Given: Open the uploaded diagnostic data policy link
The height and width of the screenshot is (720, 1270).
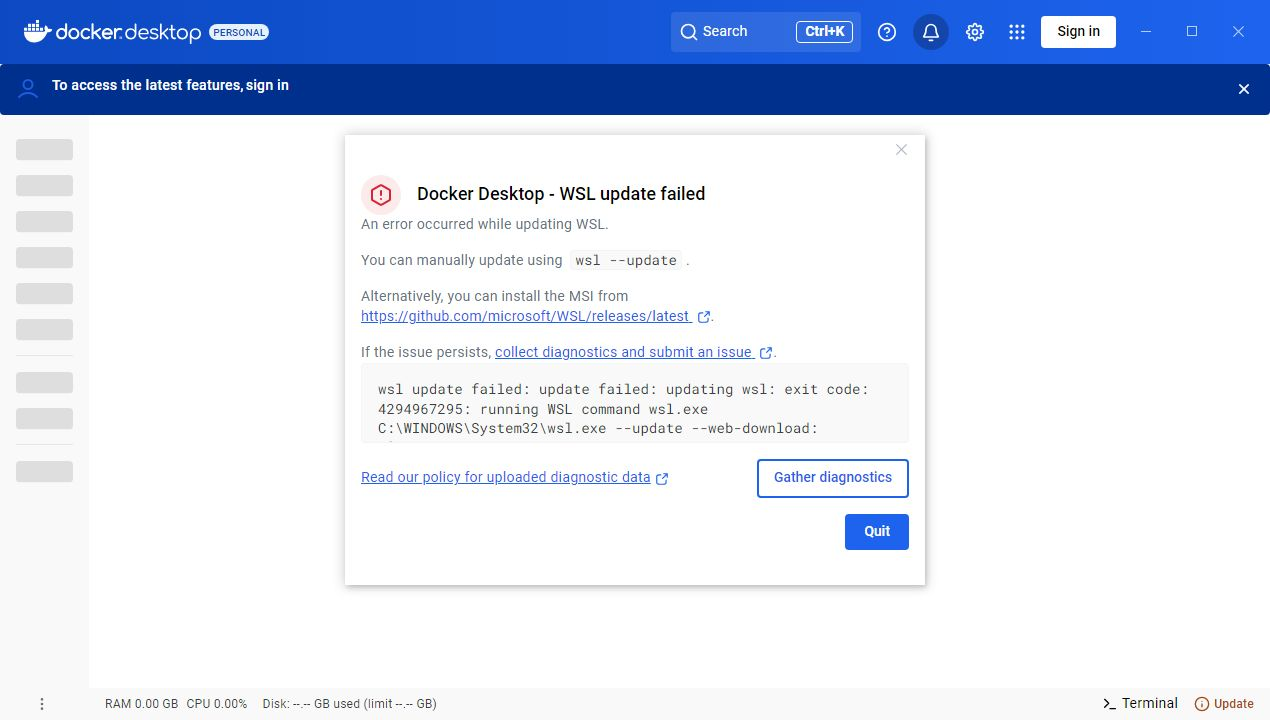Looking at the screenshot, I should (x=506, y=477).
